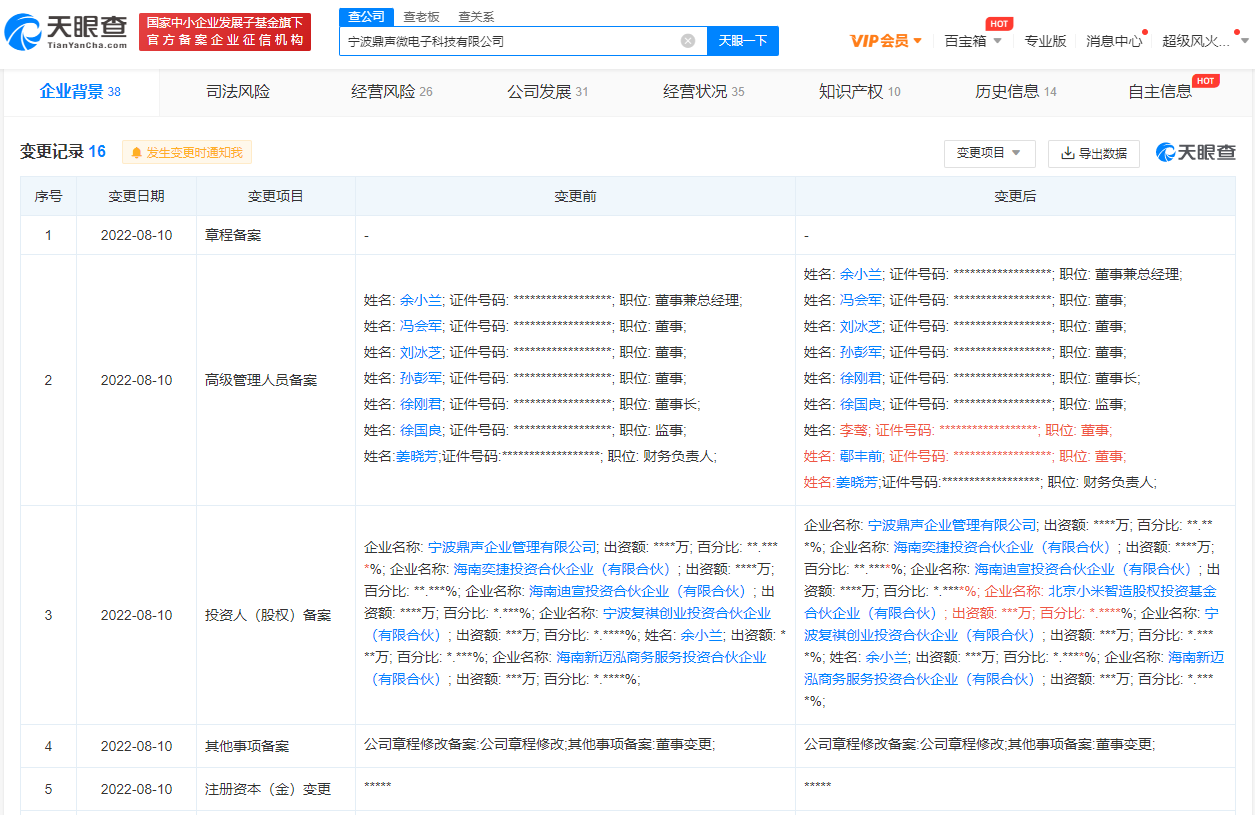Clear the search box with the X icon
Viewport: 1255px width, 815px height.
tap(688, 41)
